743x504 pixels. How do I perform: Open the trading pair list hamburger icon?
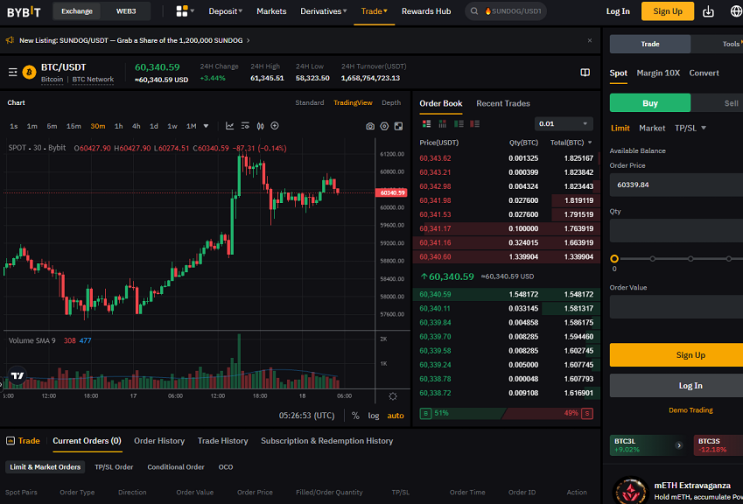tap(13, 72)
